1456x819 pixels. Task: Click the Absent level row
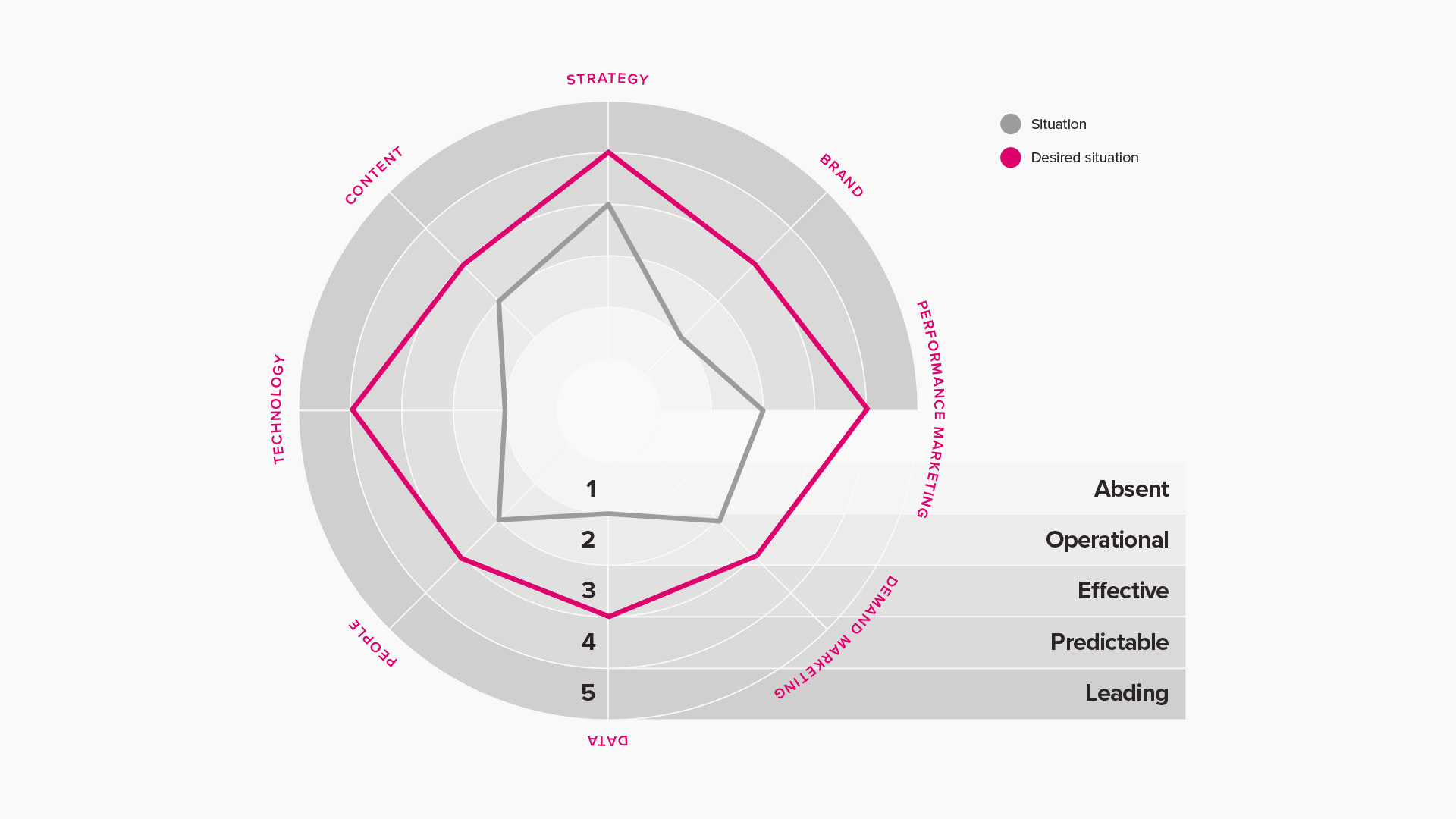point(896,488)
